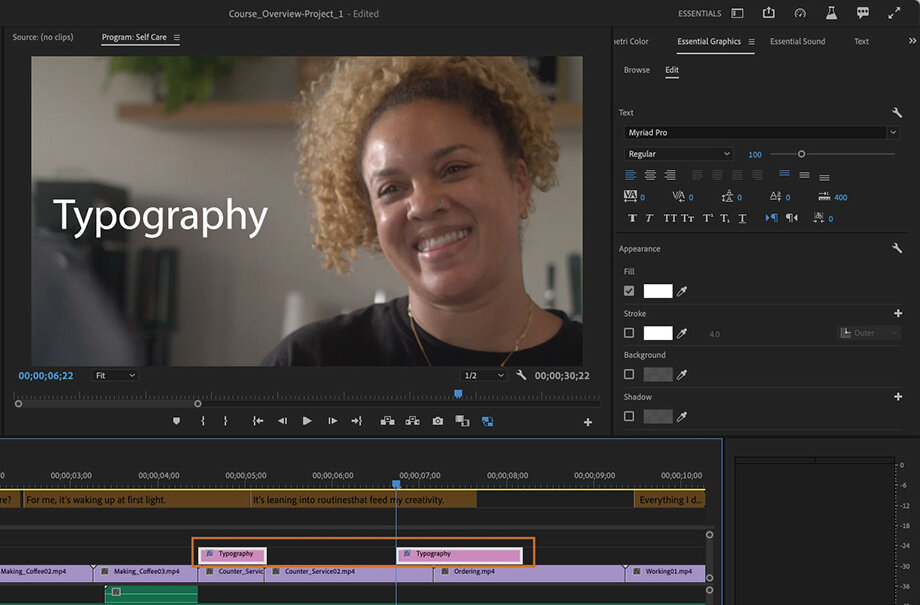Apply underline formatting to the text
The image size is (920, 605).
point(740,217)
